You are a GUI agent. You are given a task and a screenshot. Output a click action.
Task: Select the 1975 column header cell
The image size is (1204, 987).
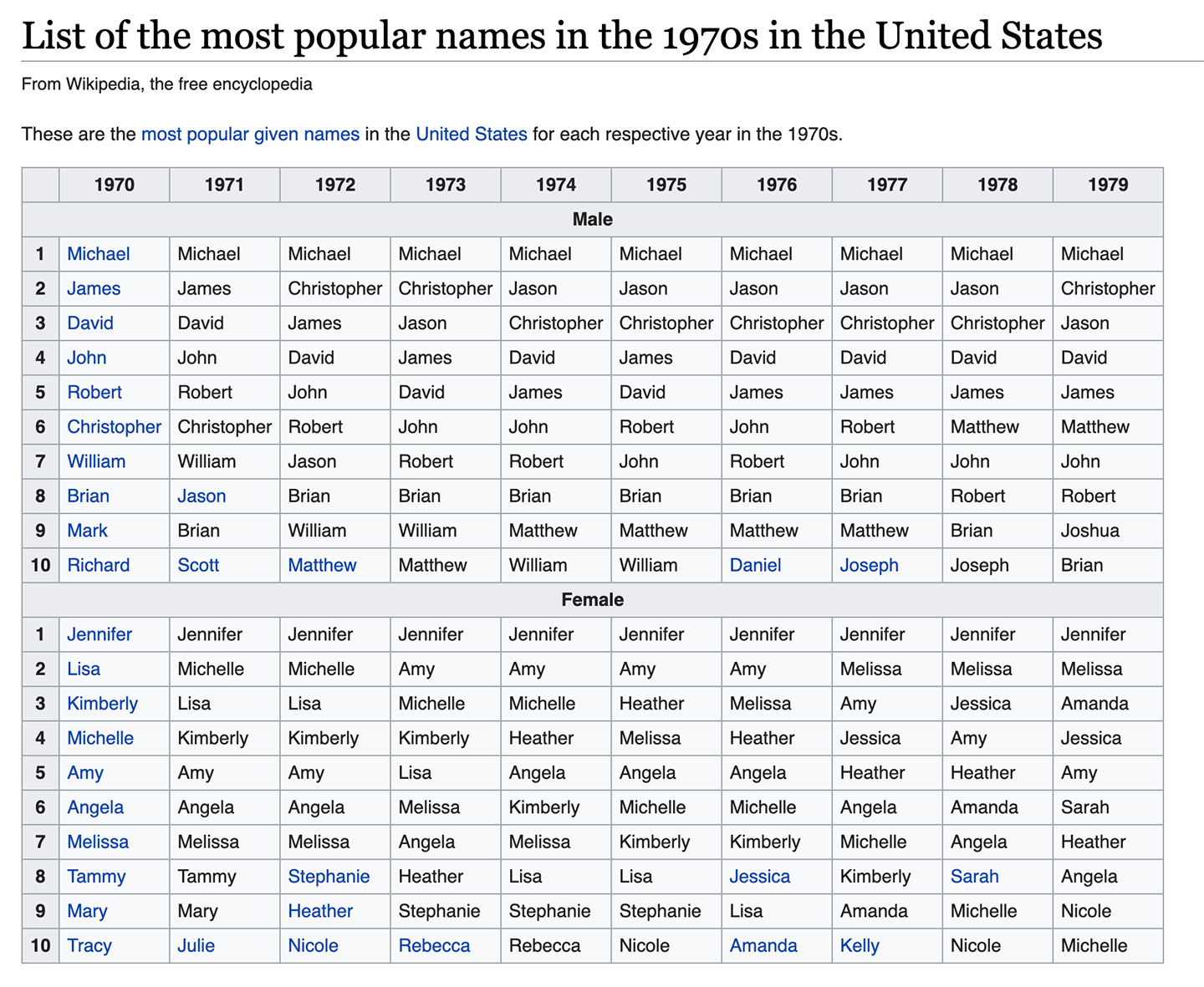[666, 185]
